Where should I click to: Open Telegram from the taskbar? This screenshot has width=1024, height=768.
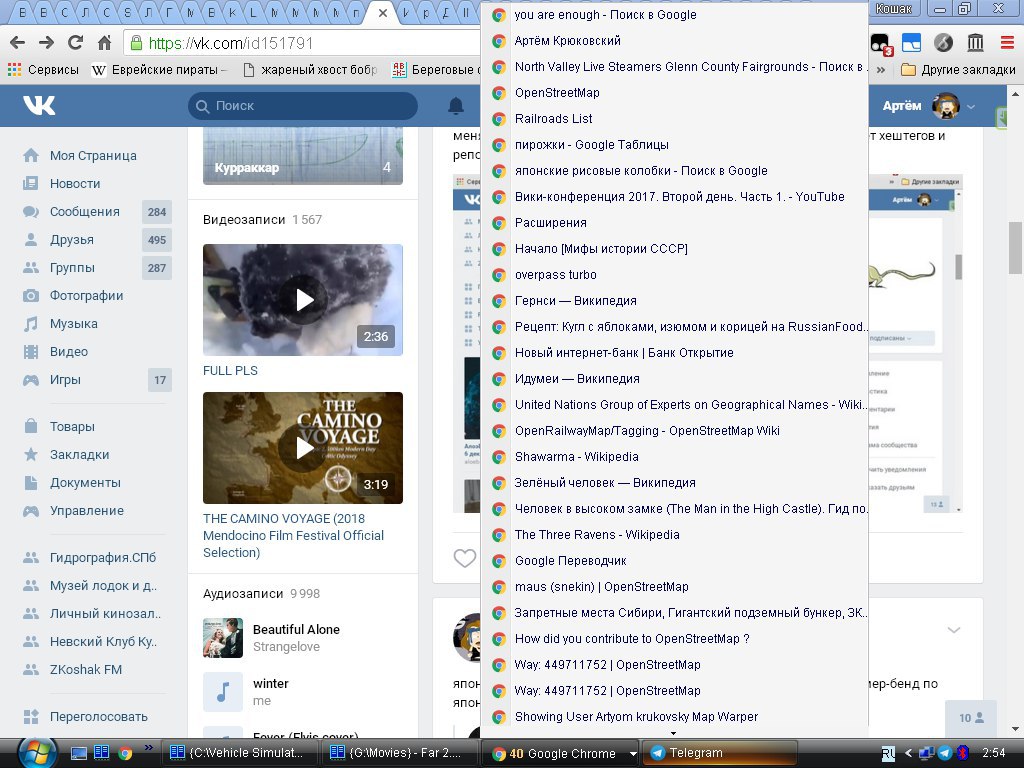[721, 753]
